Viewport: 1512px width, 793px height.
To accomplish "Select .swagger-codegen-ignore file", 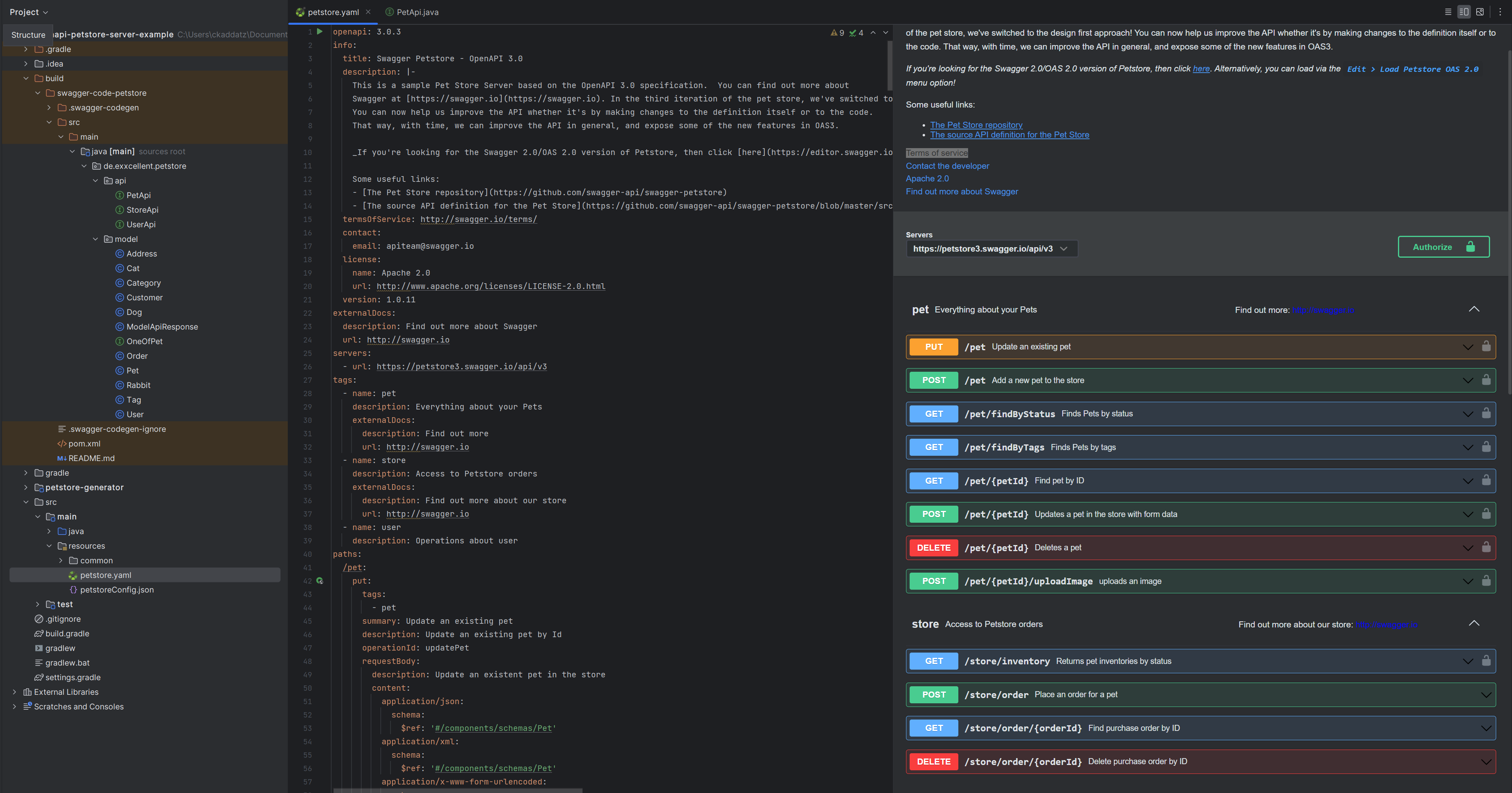I will [117, 429].
